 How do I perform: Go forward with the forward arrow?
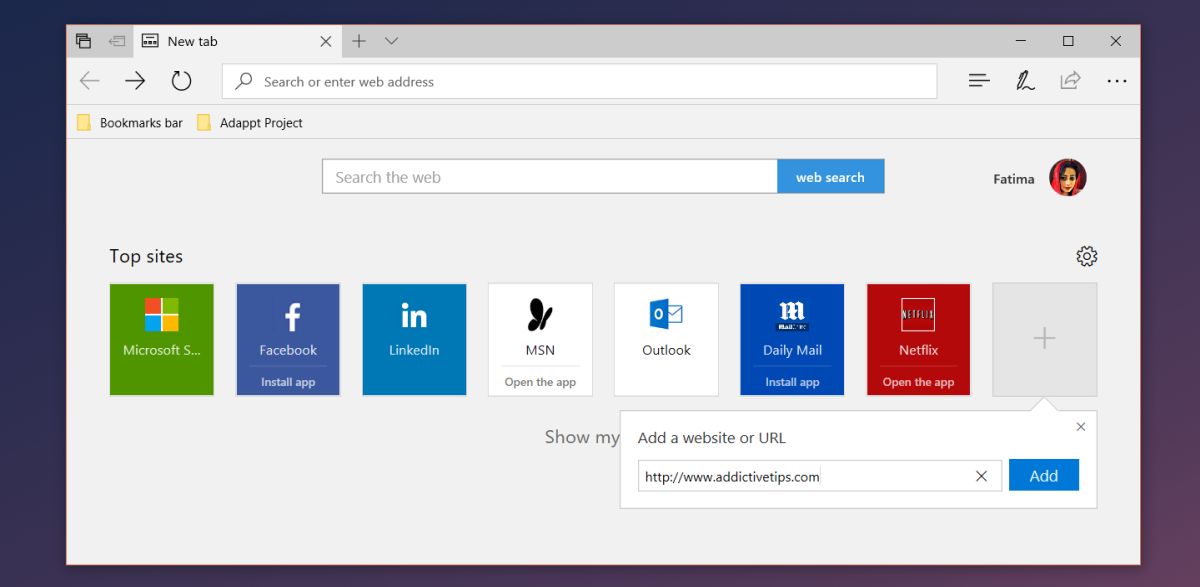coord(135,81)
